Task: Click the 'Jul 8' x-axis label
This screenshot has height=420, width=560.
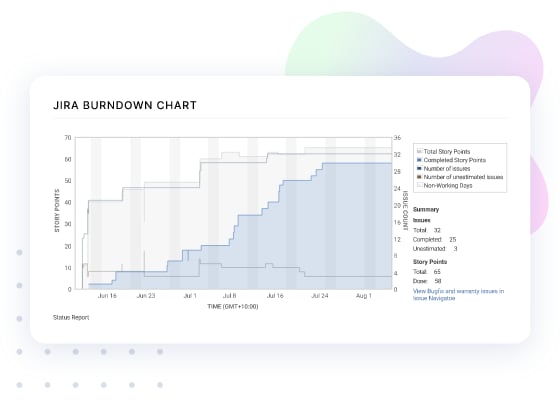Action: click(230, 296)
